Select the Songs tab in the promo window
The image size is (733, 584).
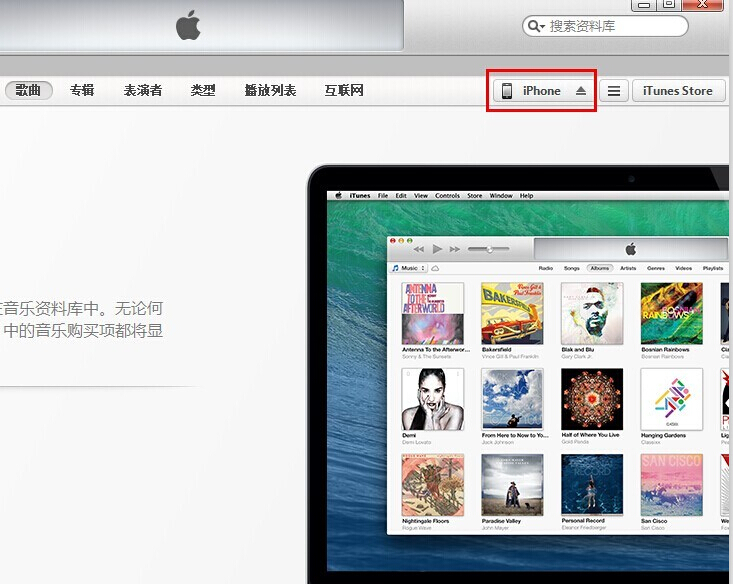[571, 268]
